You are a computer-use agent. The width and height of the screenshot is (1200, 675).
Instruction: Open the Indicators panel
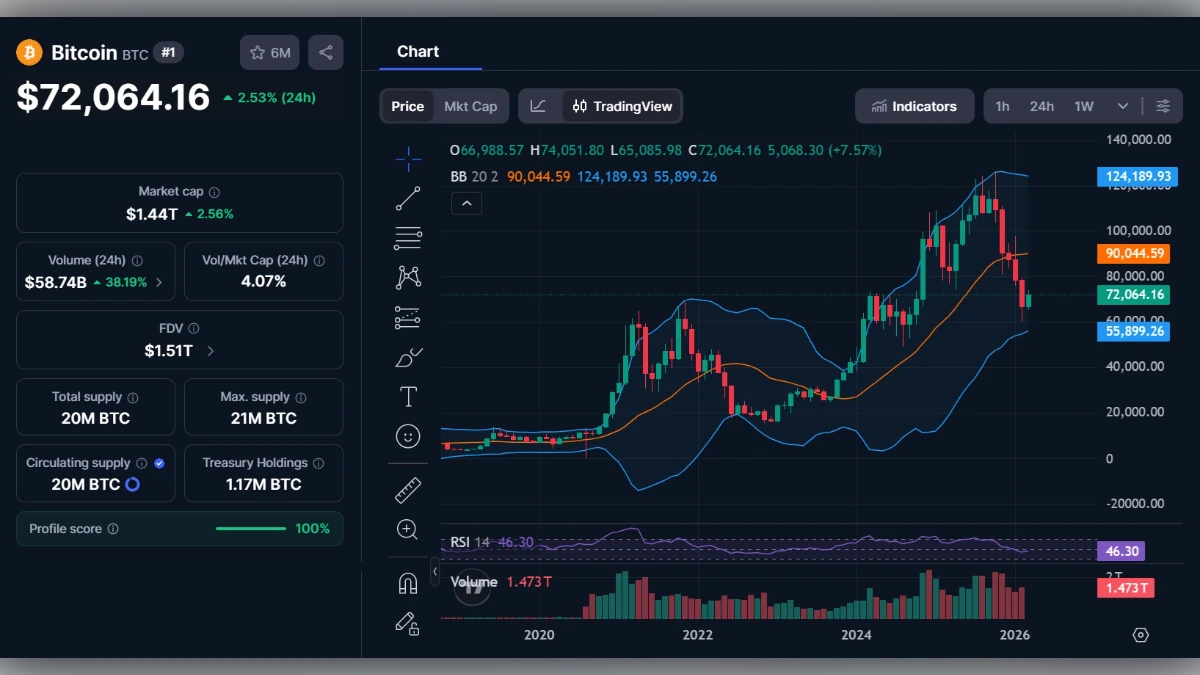point(914,105)
